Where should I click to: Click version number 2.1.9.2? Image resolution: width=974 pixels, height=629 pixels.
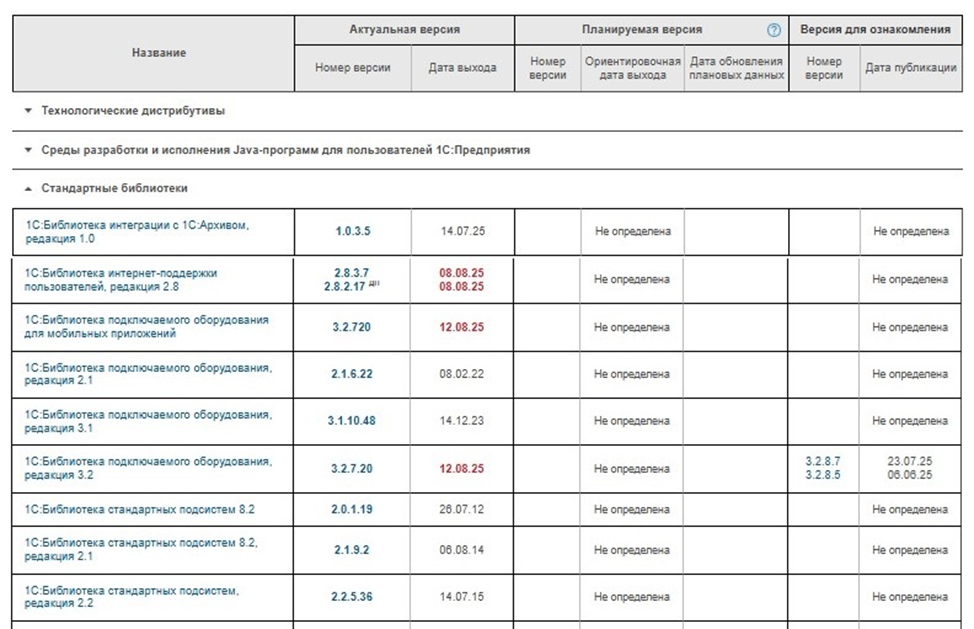[352, 550]
